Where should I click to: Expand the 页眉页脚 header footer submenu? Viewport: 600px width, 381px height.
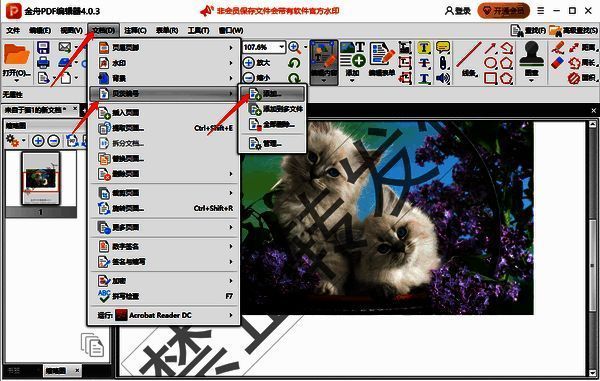tap(165, 47)
